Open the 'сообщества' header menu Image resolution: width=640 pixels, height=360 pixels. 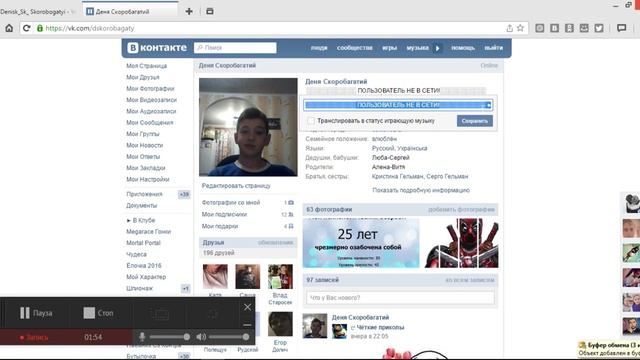[x=355, y=48]
